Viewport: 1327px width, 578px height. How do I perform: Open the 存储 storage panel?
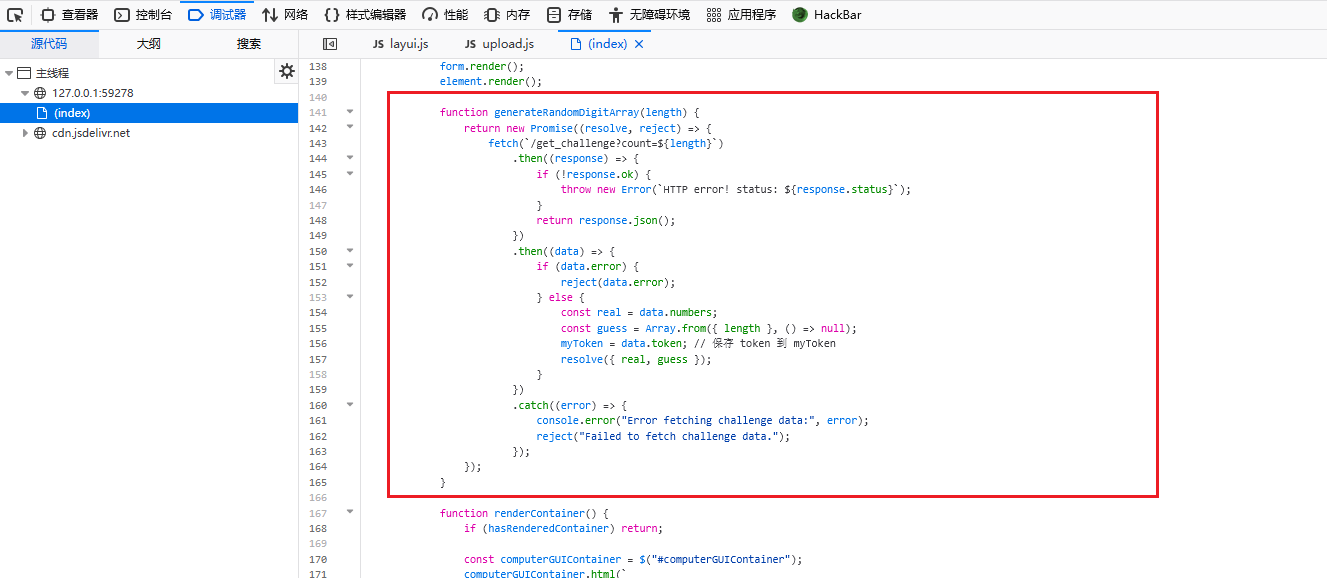coord(569,15)
